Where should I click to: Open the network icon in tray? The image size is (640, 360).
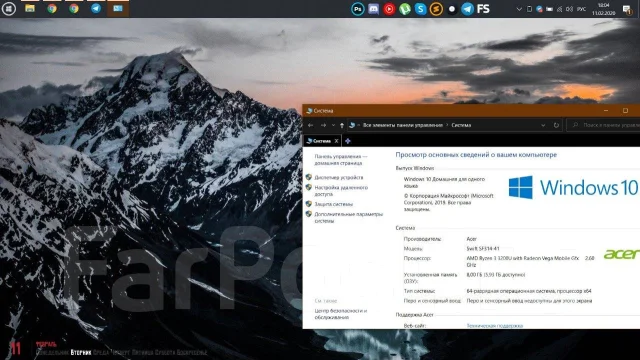coord(560,9)
